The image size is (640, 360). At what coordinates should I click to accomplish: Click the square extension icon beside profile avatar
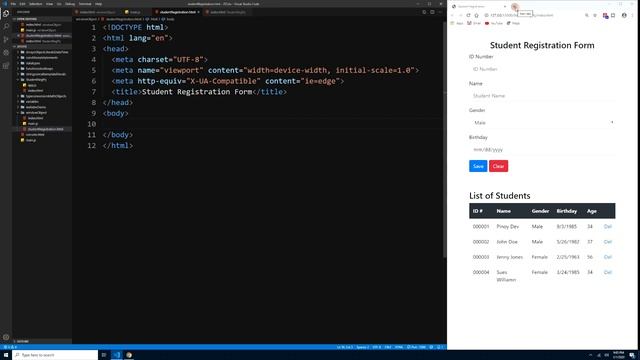point(613,16)
